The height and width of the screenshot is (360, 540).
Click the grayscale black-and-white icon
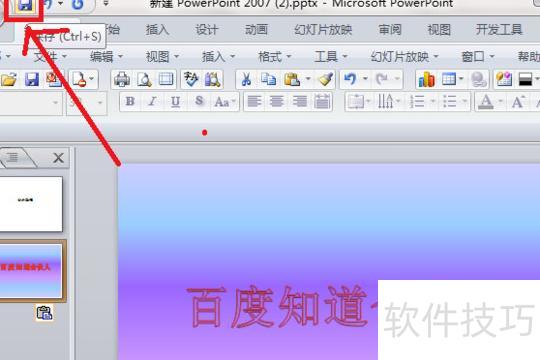526,80
